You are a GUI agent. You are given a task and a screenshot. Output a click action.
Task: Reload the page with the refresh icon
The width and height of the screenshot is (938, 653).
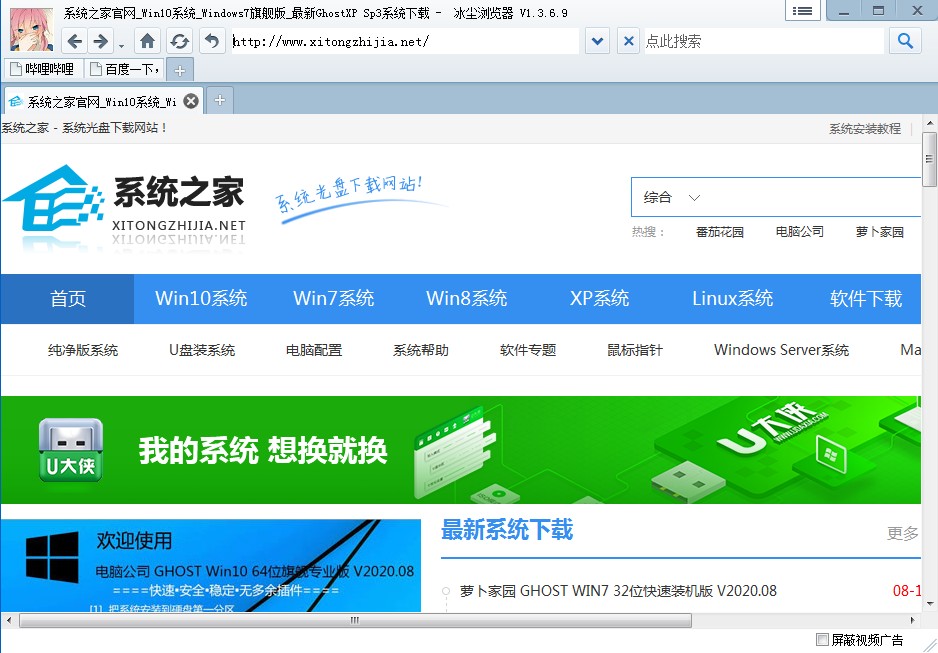point(179,41)
